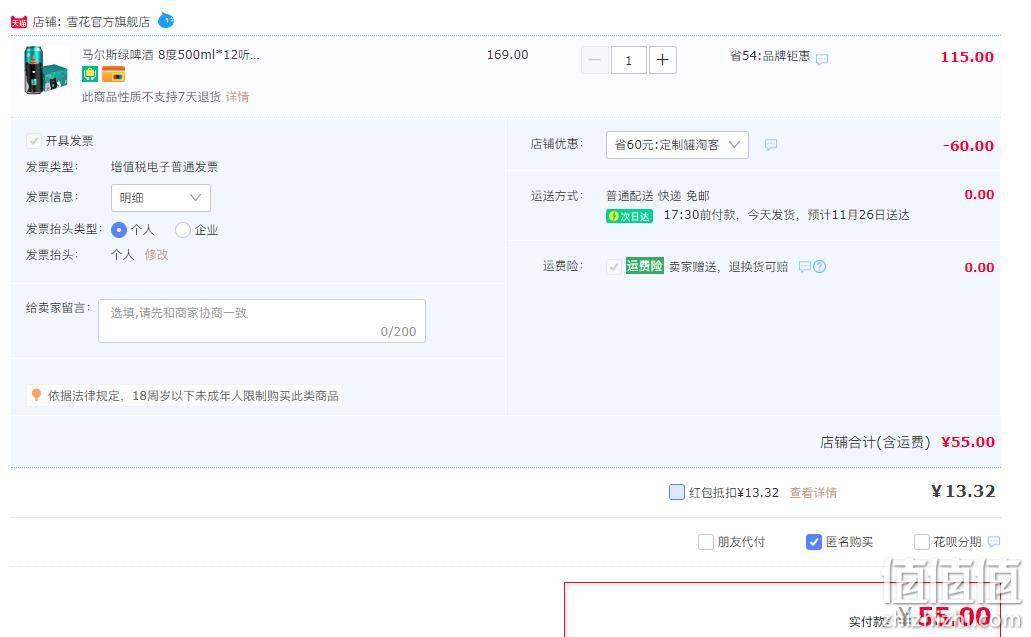Click the discount amount -60.00
Screen dimensions: 1031x637
(969, 145)
